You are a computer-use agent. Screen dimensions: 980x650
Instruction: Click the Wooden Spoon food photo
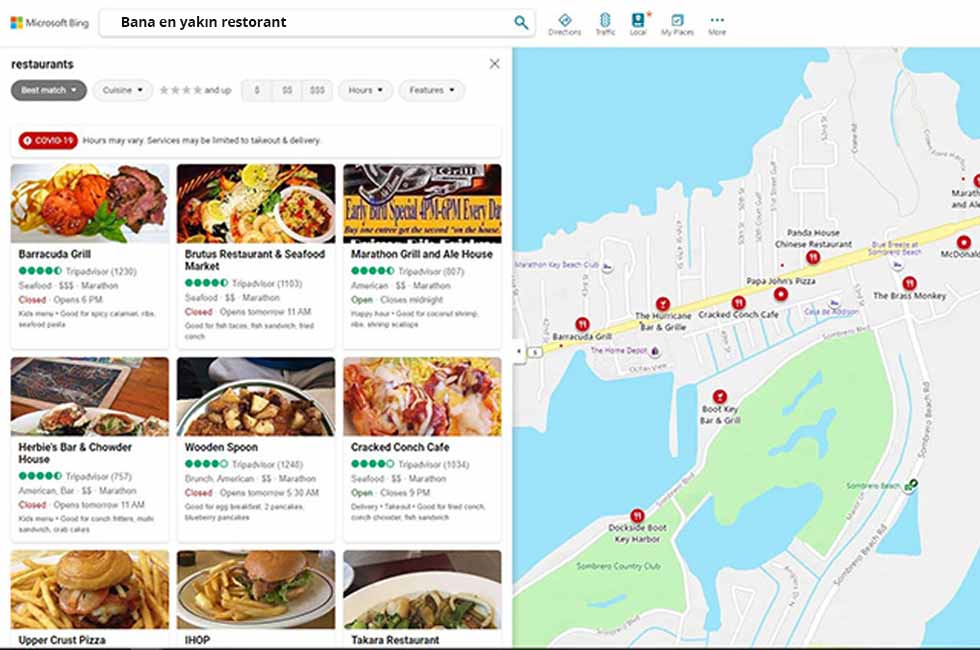256,396
